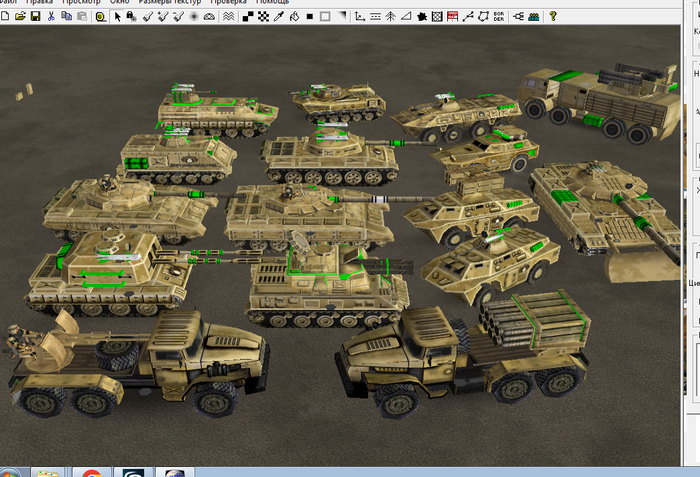
Task: Open the red calendar-style build list icon
Action: (452, 17)
